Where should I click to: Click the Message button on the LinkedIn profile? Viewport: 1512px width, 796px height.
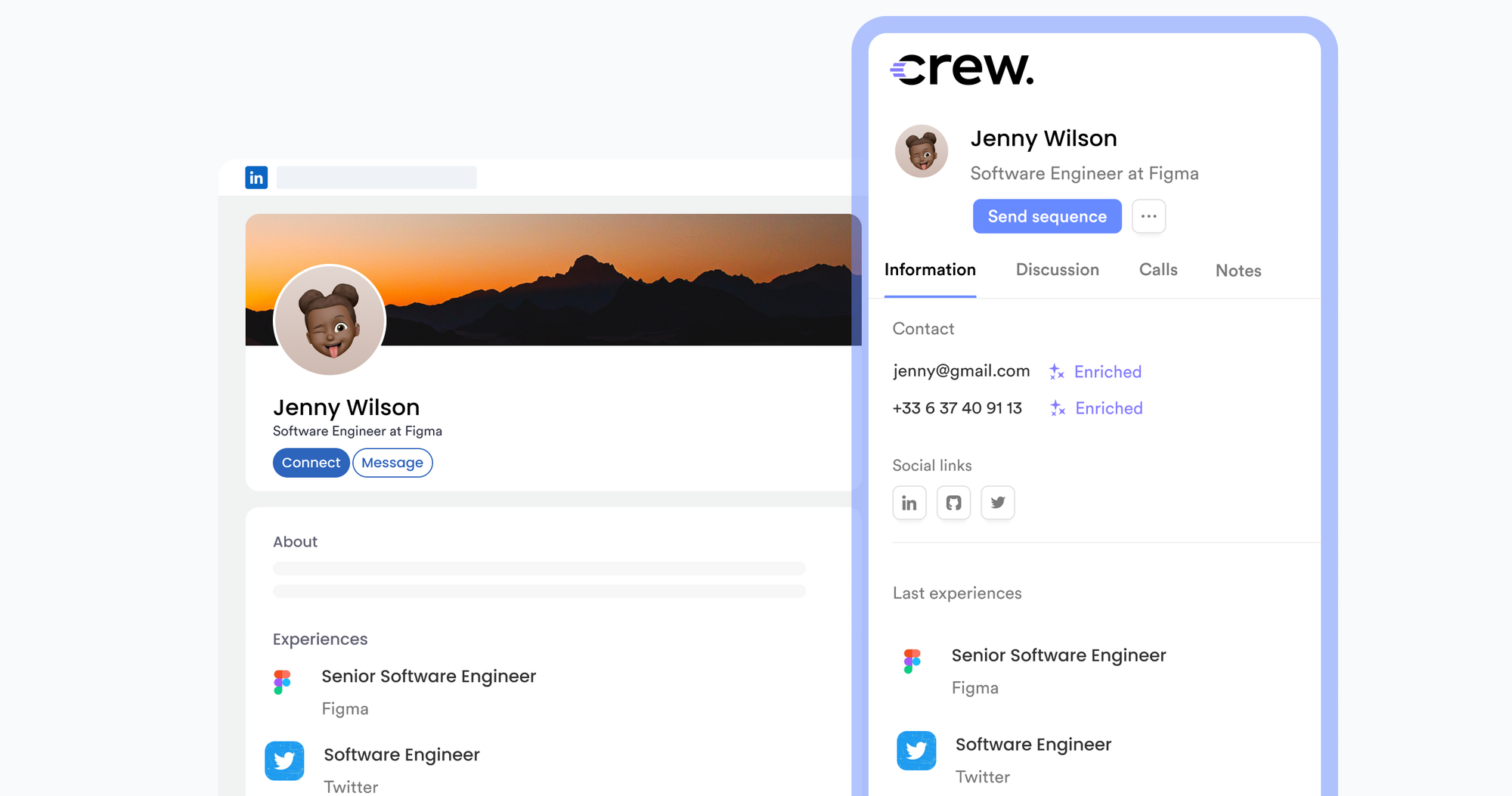pyautogui.click(x=392, y=462)
